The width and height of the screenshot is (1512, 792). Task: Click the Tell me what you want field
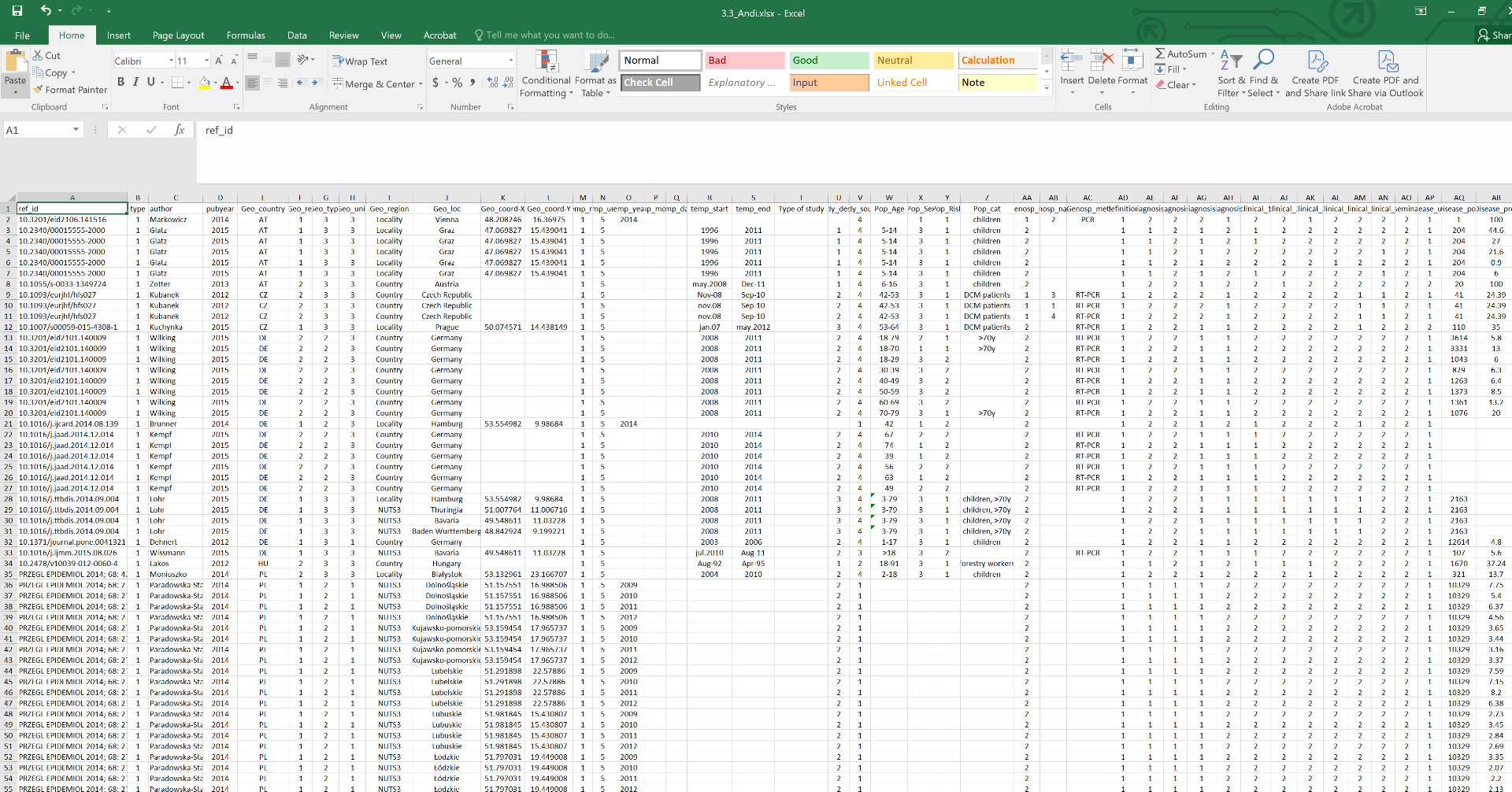pyautogui.click(x=549, y=35)
